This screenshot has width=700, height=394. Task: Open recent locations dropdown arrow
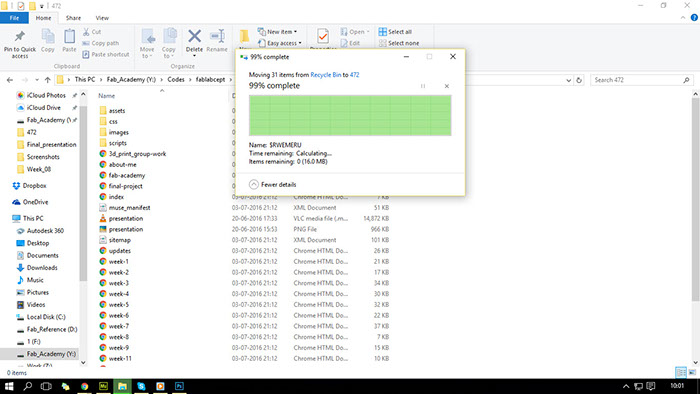tap(37, 80)
